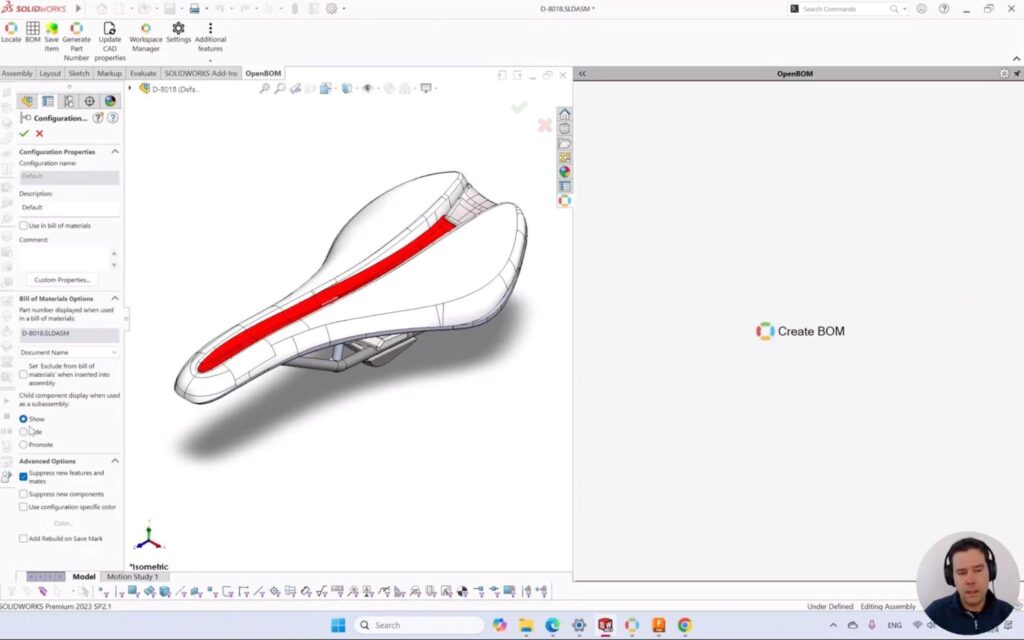Cancel configuration with red X
Image resolution: width=1024 pixels, height=640 pixels.
40,133
